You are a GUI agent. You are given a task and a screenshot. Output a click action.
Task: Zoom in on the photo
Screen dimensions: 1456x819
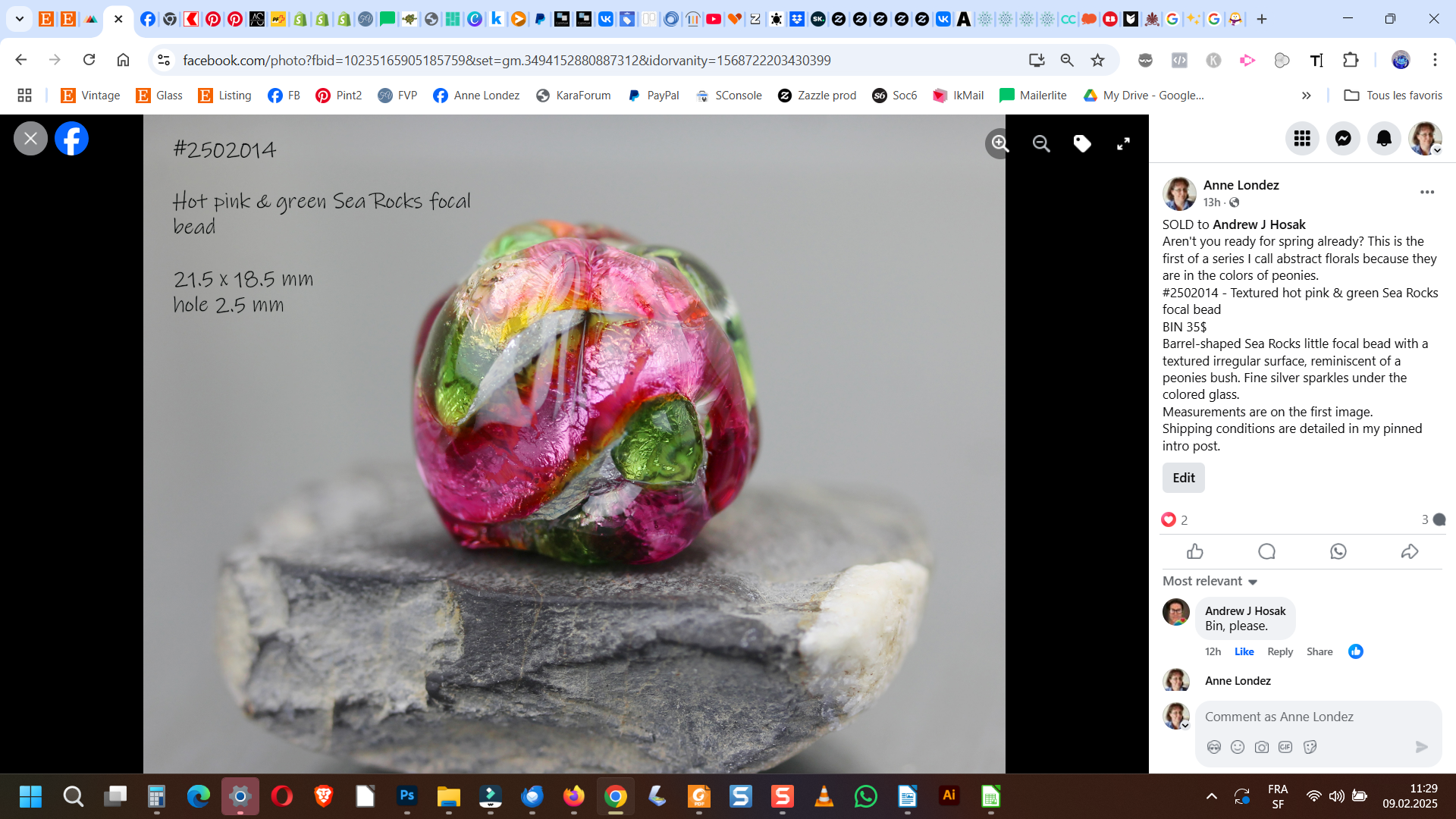(999, 143)
